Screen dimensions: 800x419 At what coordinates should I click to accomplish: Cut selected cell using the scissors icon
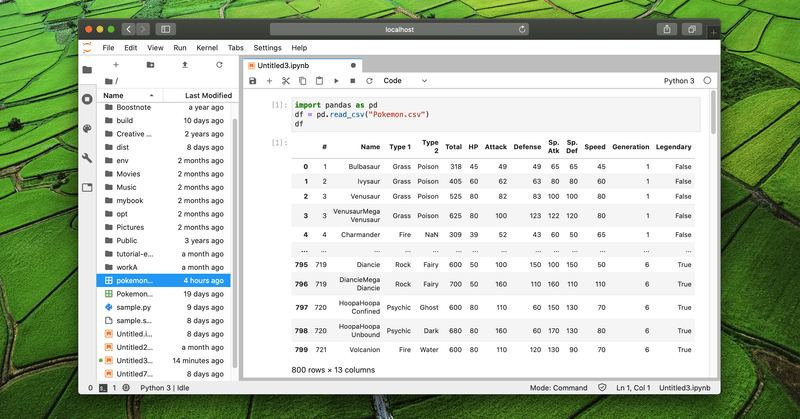[286, 81]
